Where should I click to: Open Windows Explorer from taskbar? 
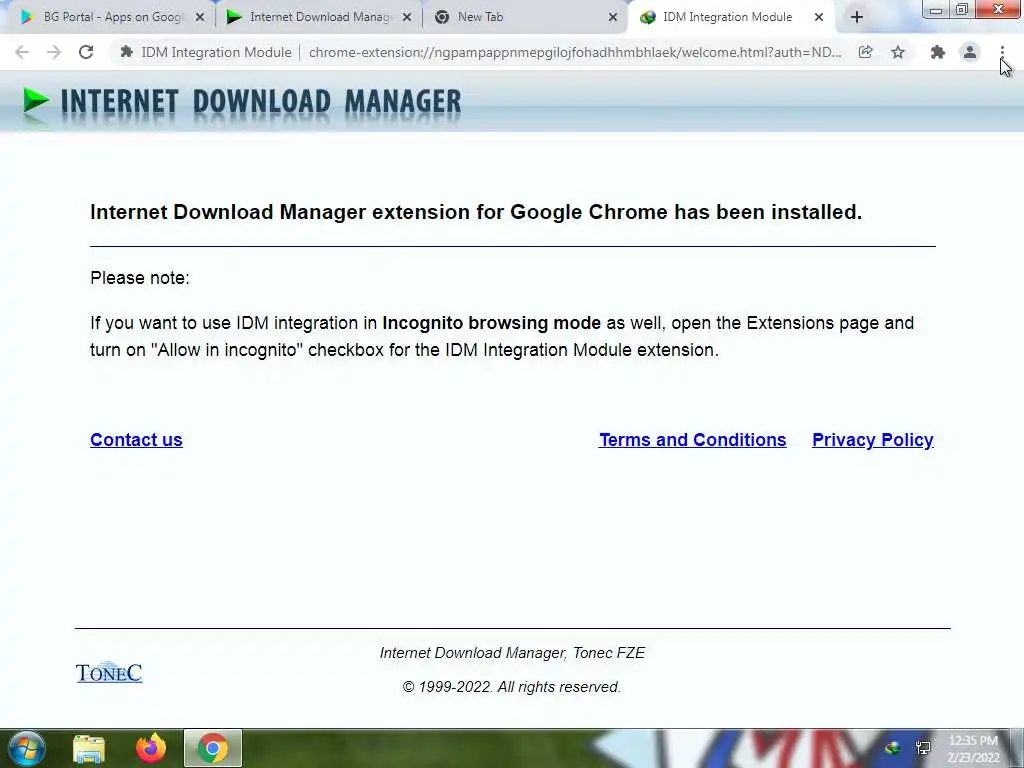[89, 748]
